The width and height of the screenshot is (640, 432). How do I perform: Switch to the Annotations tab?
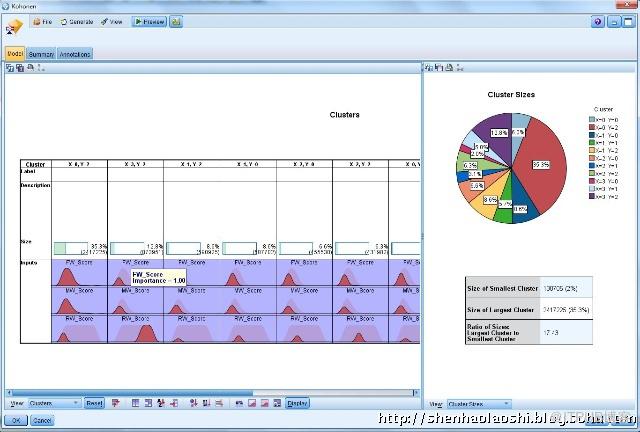(x=75, y=54)
